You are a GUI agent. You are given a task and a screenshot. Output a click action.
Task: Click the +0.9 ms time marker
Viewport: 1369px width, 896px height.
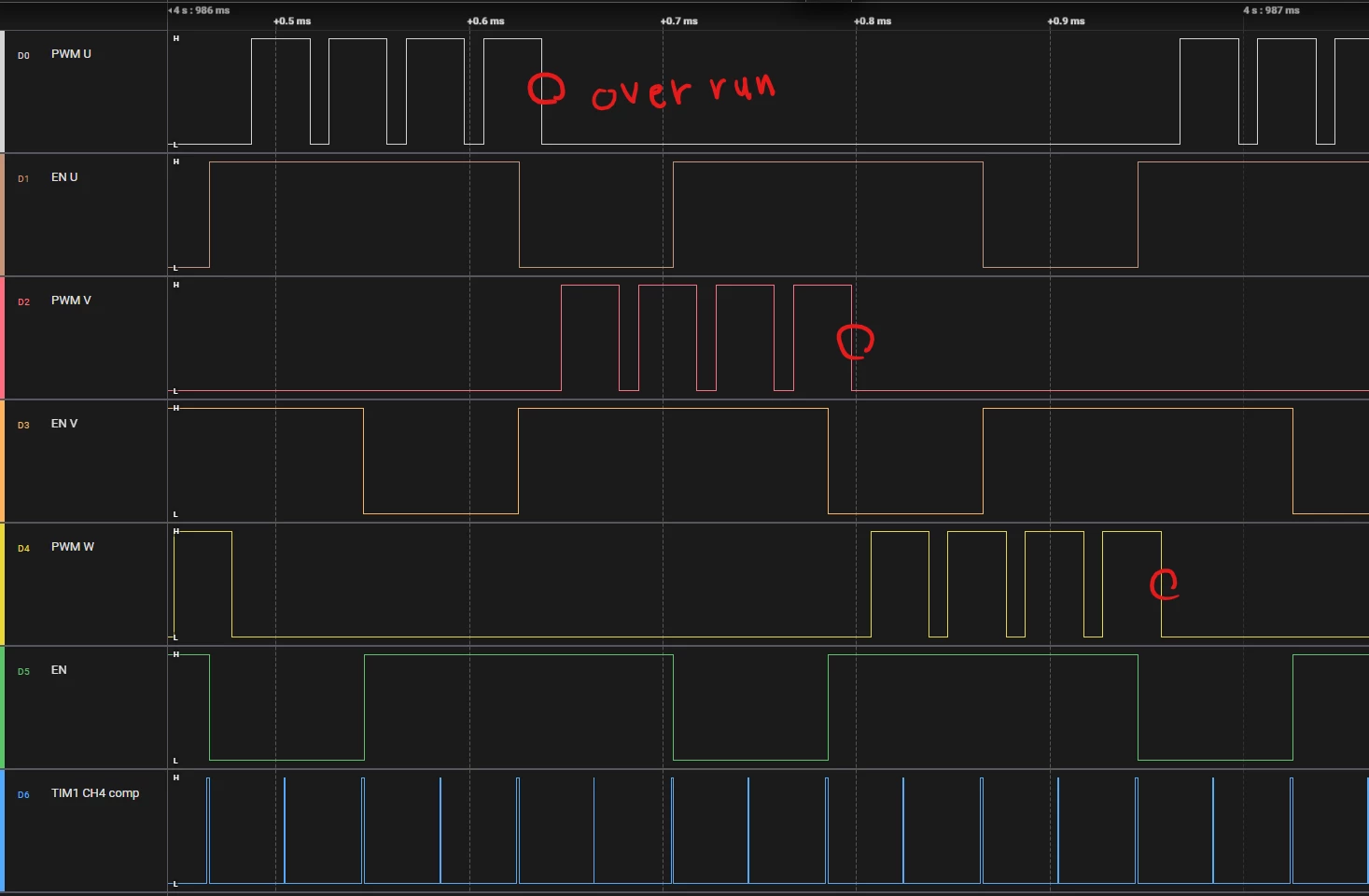1066,21
